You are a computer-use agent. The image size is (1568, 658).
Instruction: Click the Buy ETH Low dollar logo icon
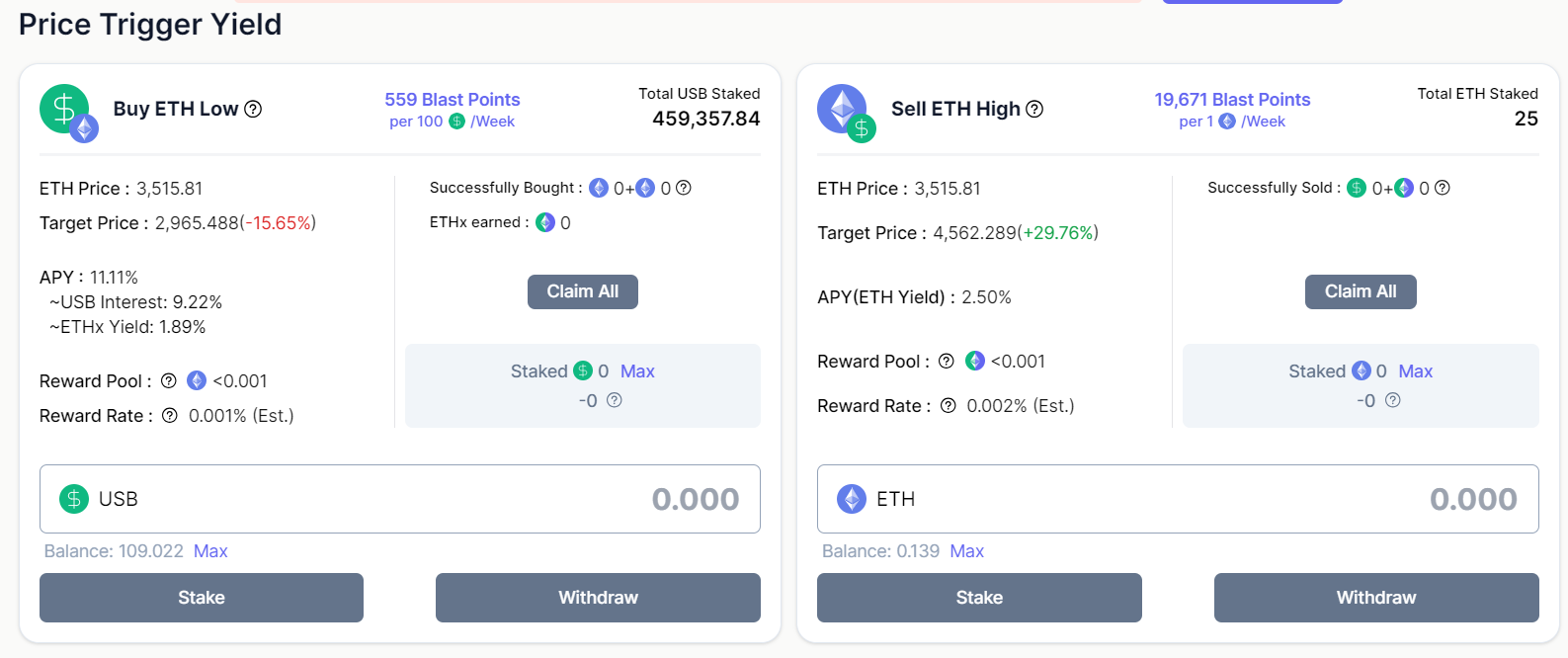point(65,110)
